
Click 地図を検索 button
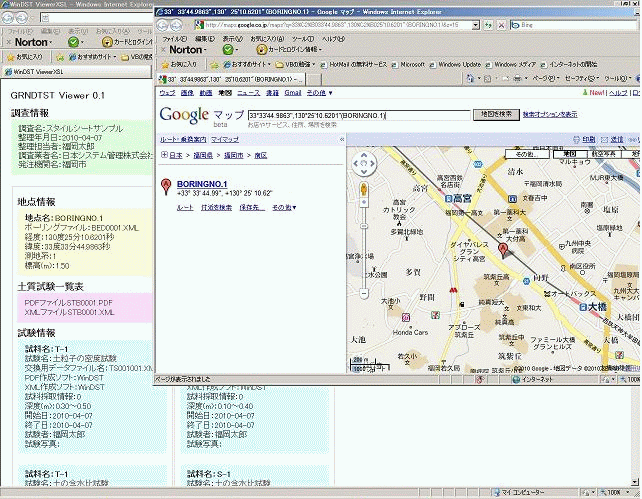pyautogui.click(x=496, y=114)
